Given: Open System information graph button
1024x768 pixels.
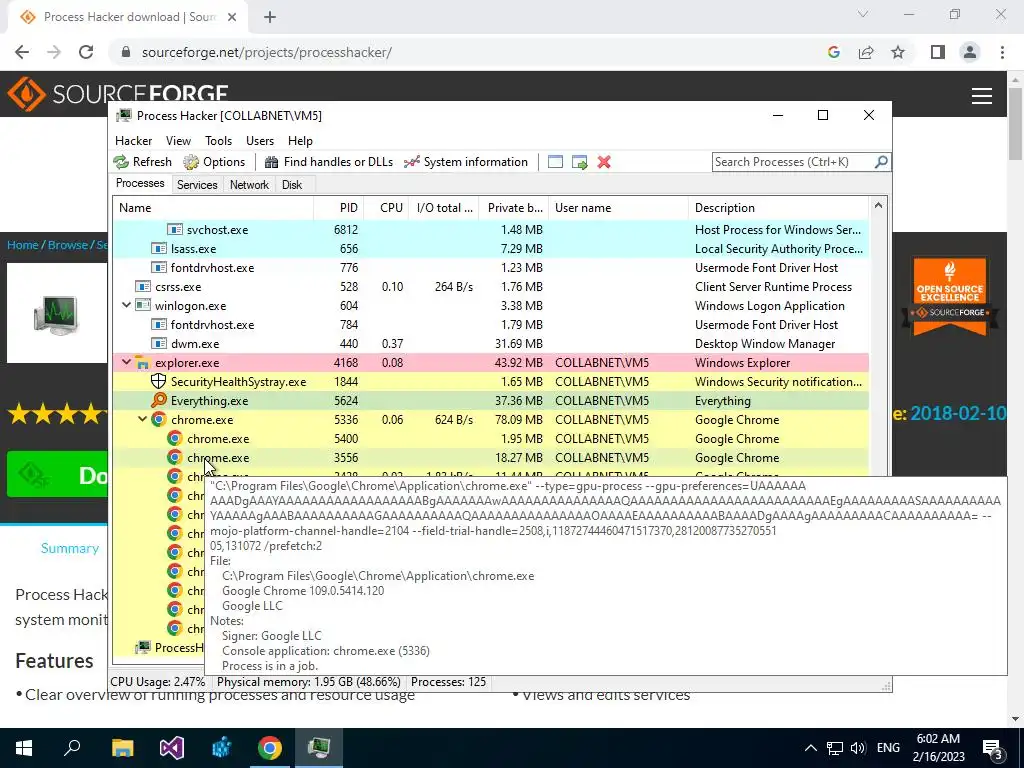Looking at the screenshot, I should (466, 162).
